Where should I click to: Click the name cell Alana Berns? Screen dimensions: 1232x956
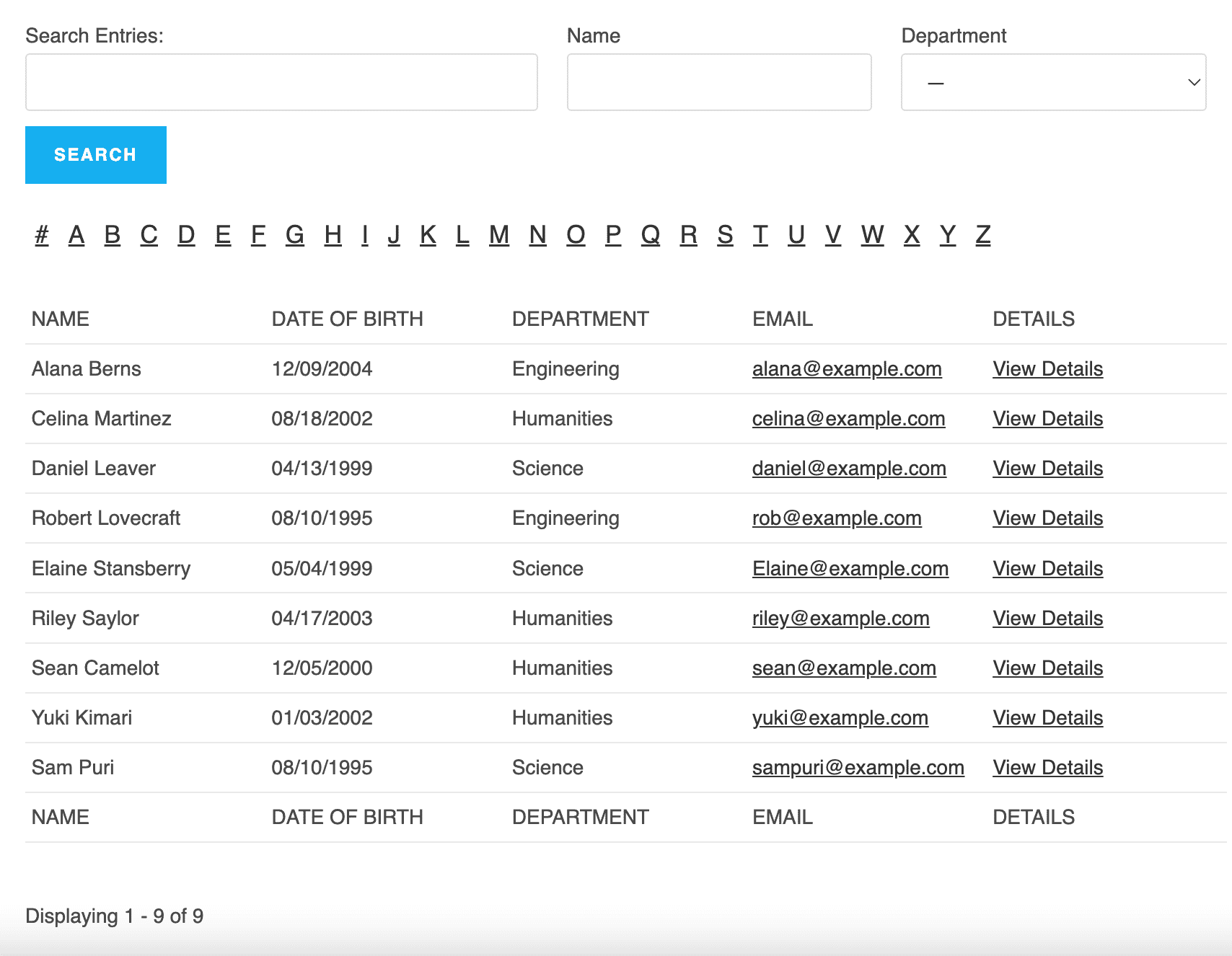[87, 369]
